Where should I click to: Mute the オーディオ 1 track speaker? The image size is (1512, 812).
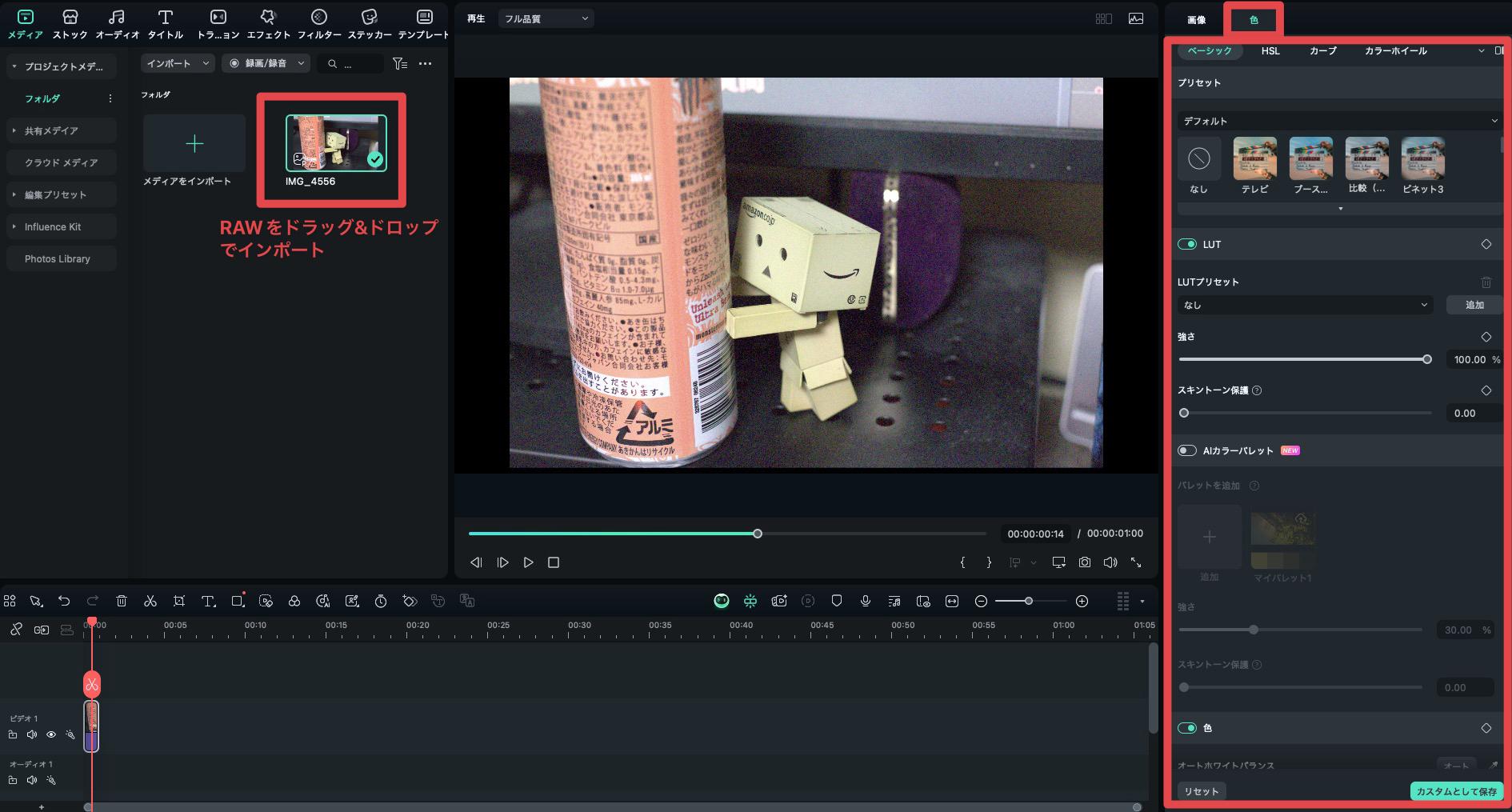32,780
